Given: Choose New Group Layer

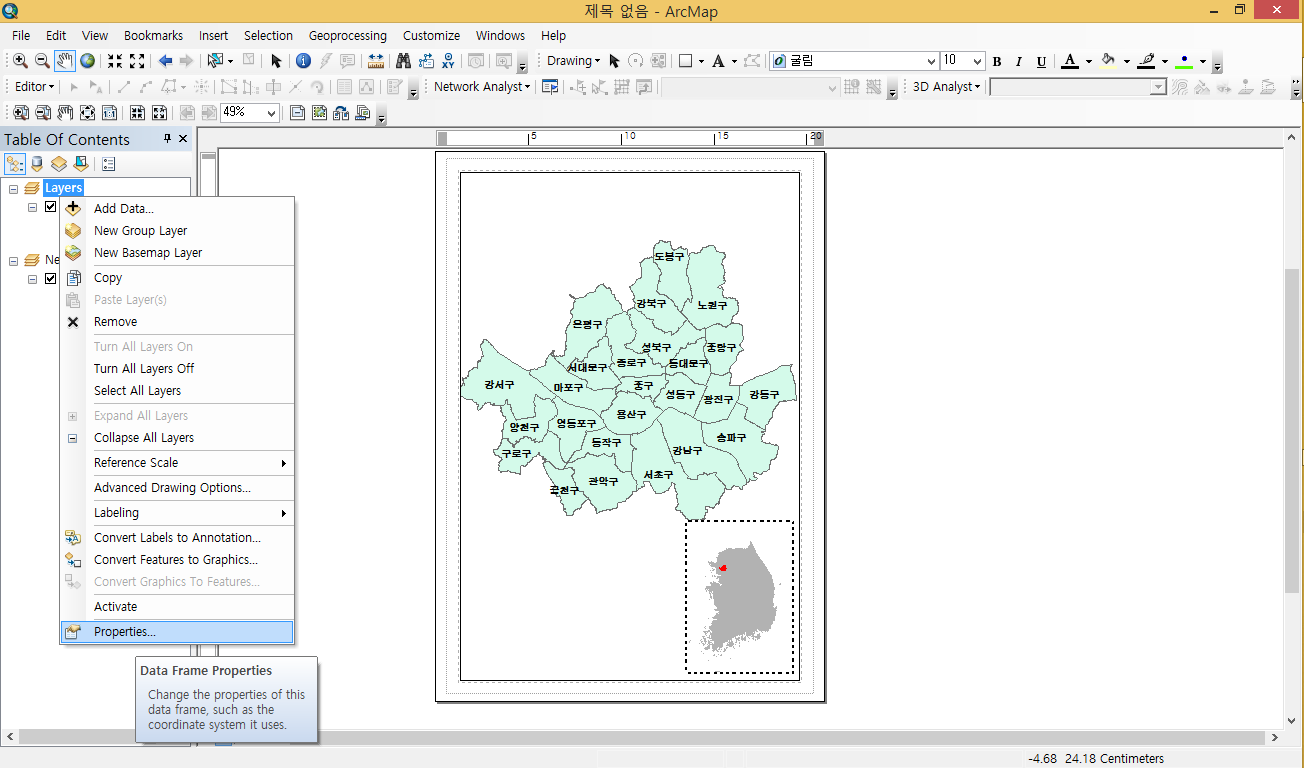Looking at the screenshot, I should [178, 231].
